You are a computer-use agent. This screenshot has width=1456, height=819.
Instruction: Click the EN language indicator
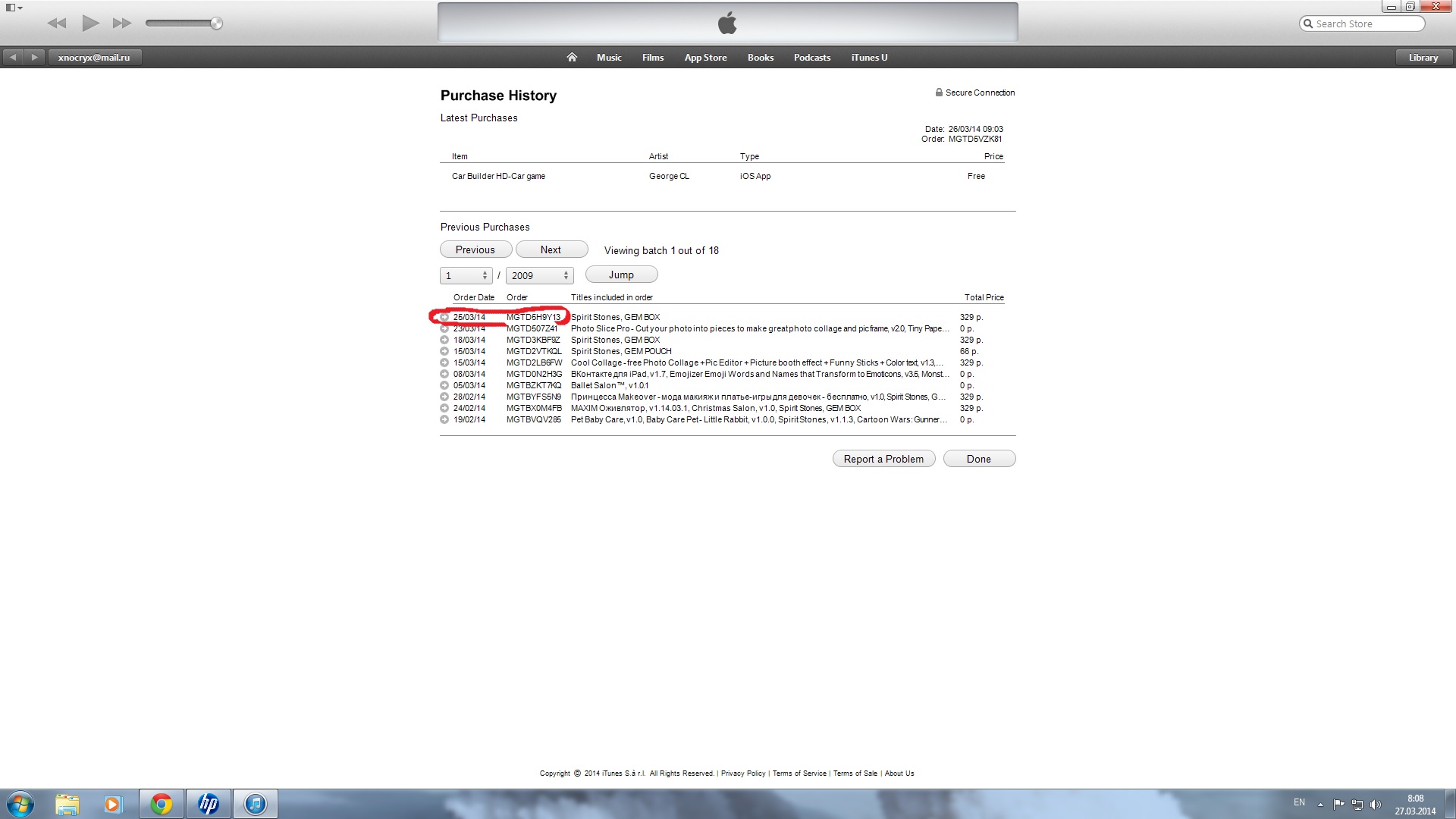click(x=1299, y=802)
